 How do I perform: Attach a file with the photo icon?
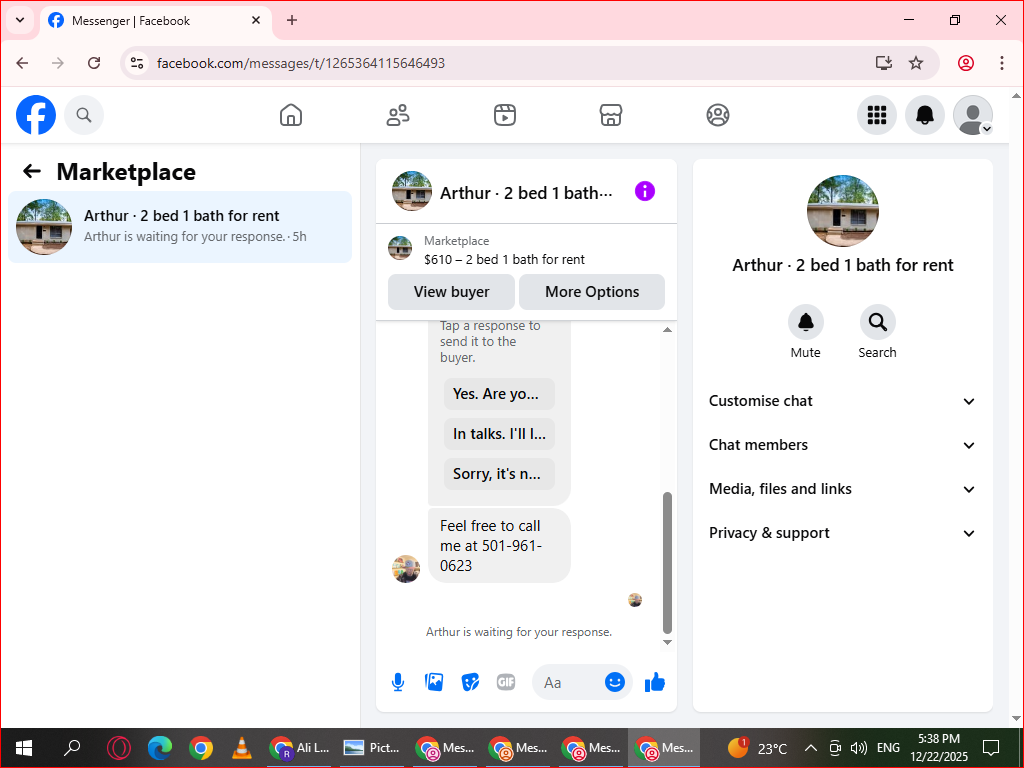(x=434, y=682)
